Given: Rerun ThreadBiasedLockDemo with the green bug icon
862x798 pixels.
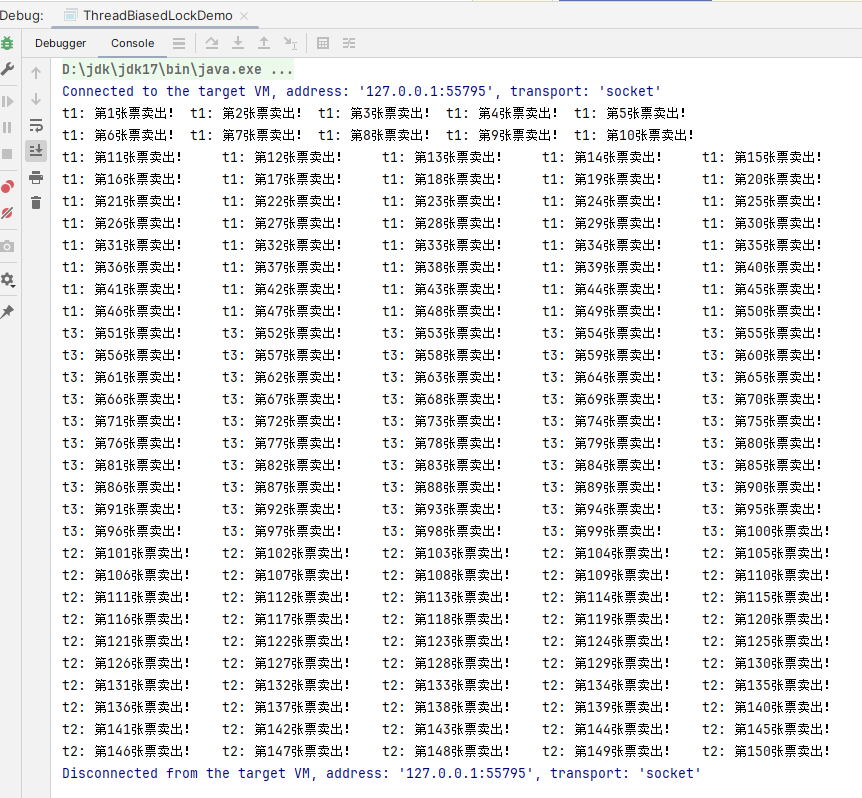Looking at the screenshot, I should pyautogui.click(x=7, y=43).
